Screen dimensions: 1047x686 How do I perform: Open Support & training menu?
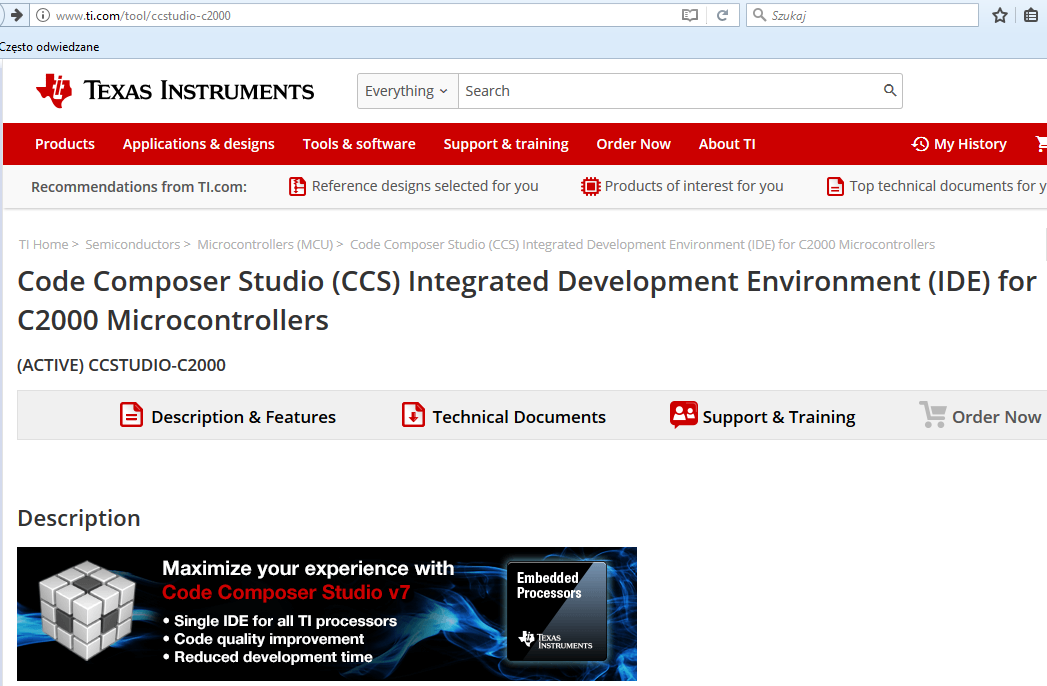(506, 144)
